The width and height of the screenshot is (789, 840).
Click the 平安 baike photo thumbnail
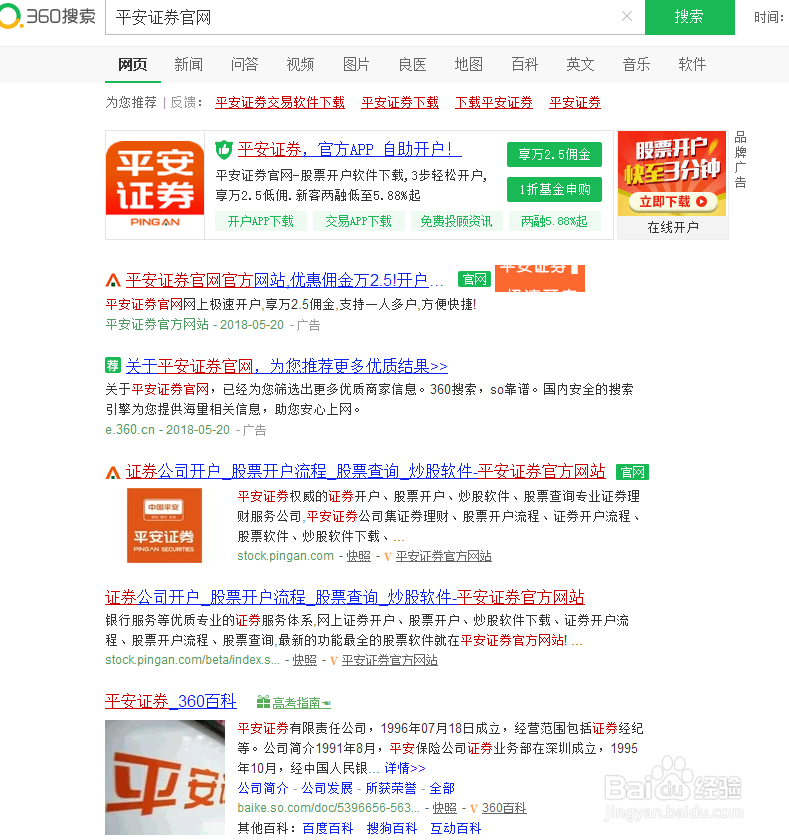click(x=165, y=777)
